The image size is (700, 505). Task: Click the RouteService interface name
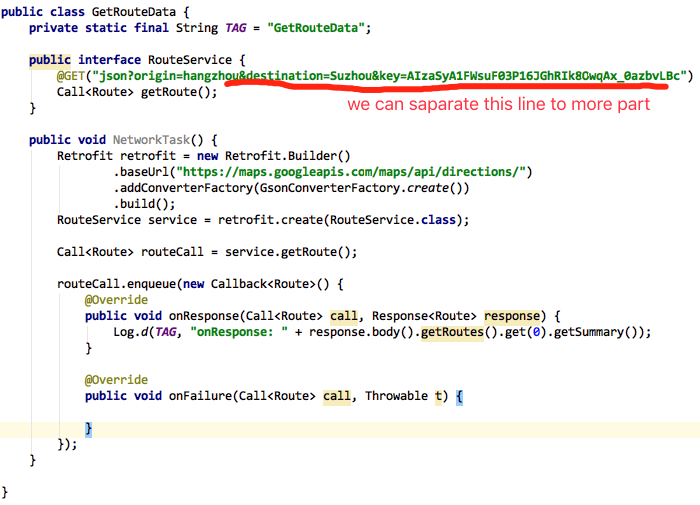tap(190, 60)
